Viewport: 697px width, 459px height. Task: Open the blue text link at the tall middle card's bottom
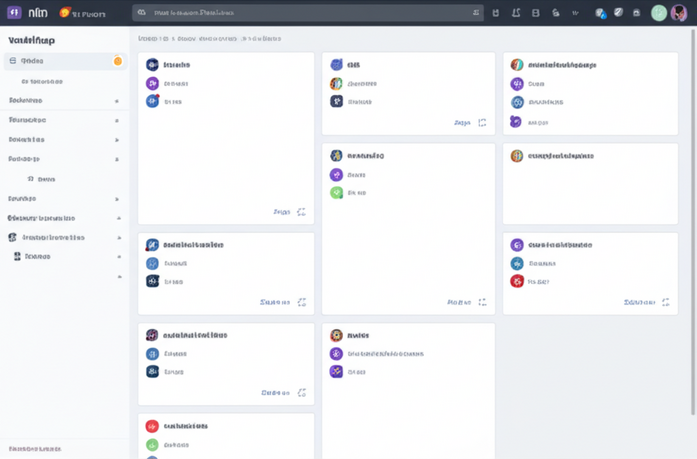[459, 302]
